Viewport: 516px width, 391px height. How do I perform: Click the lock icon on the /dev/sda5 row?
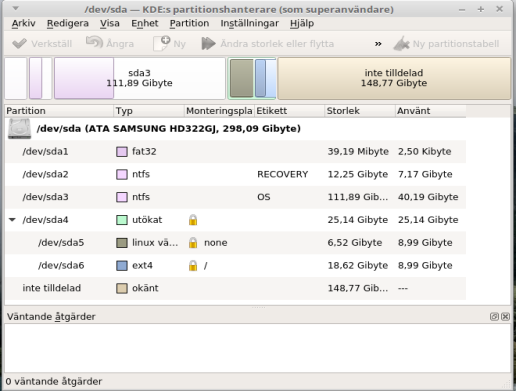(193, 243)
